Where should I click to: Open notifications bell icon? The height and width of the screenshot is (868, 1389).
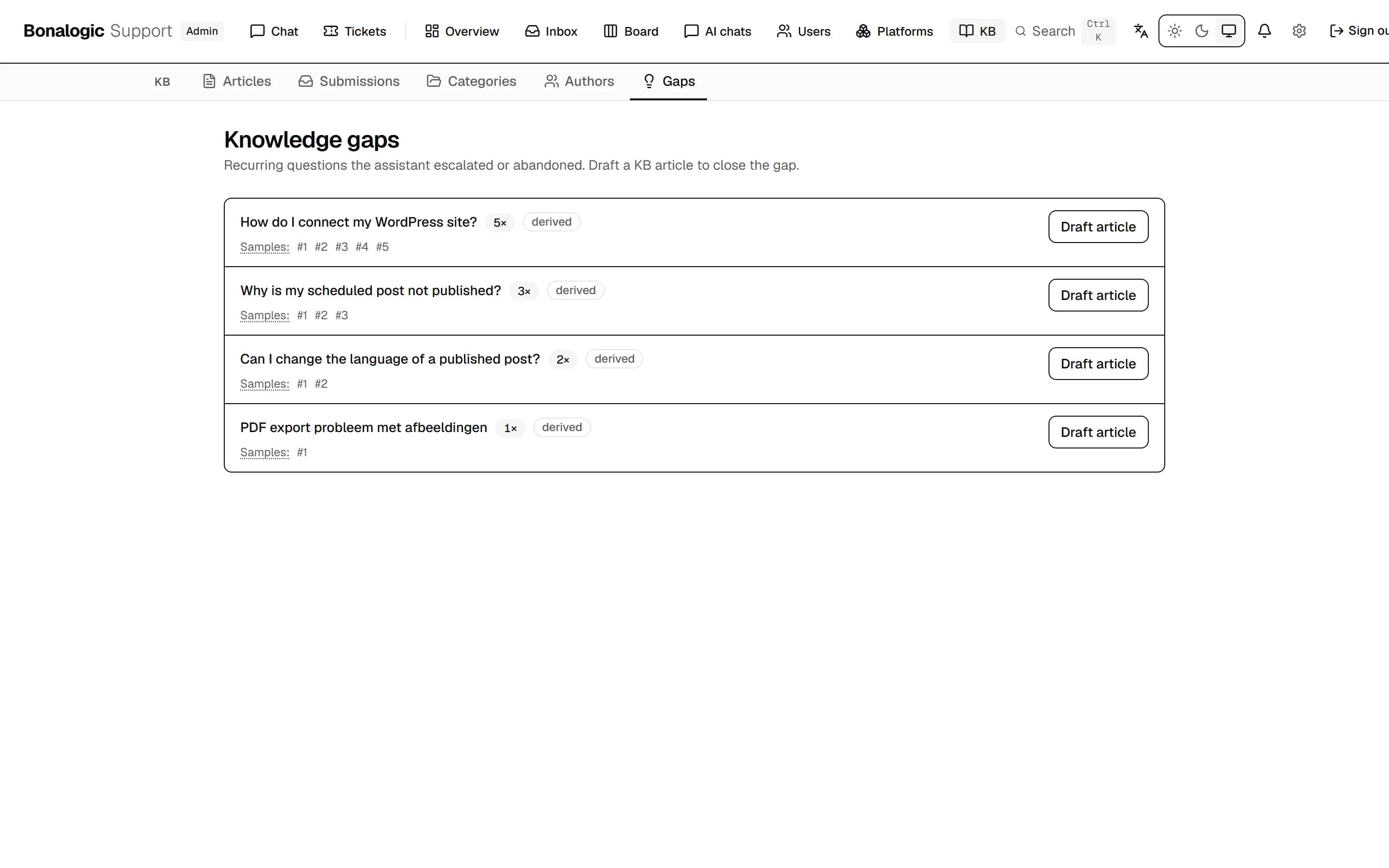1264,31
